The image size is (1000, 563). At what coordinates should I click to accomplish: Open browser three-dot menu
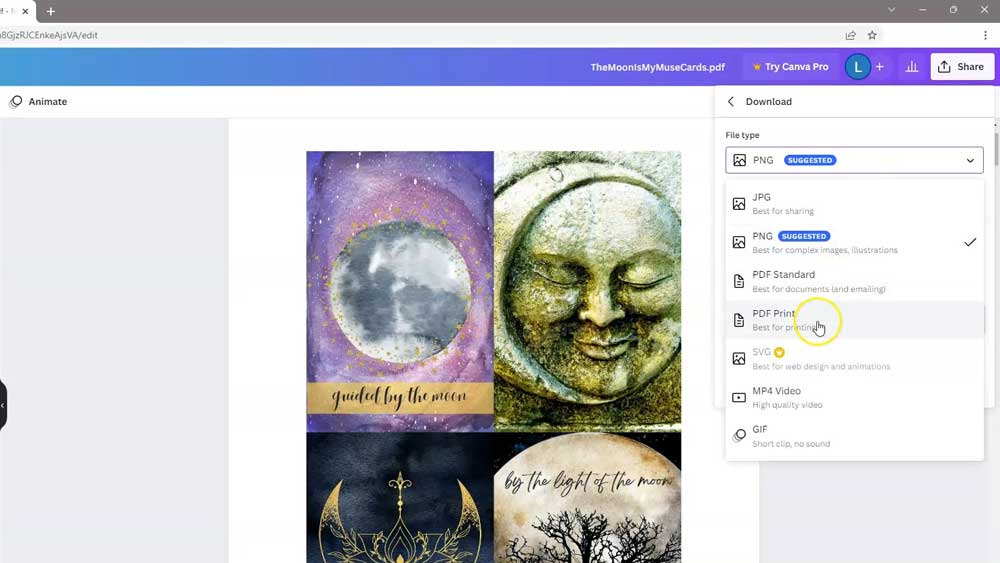click(985, 35)
